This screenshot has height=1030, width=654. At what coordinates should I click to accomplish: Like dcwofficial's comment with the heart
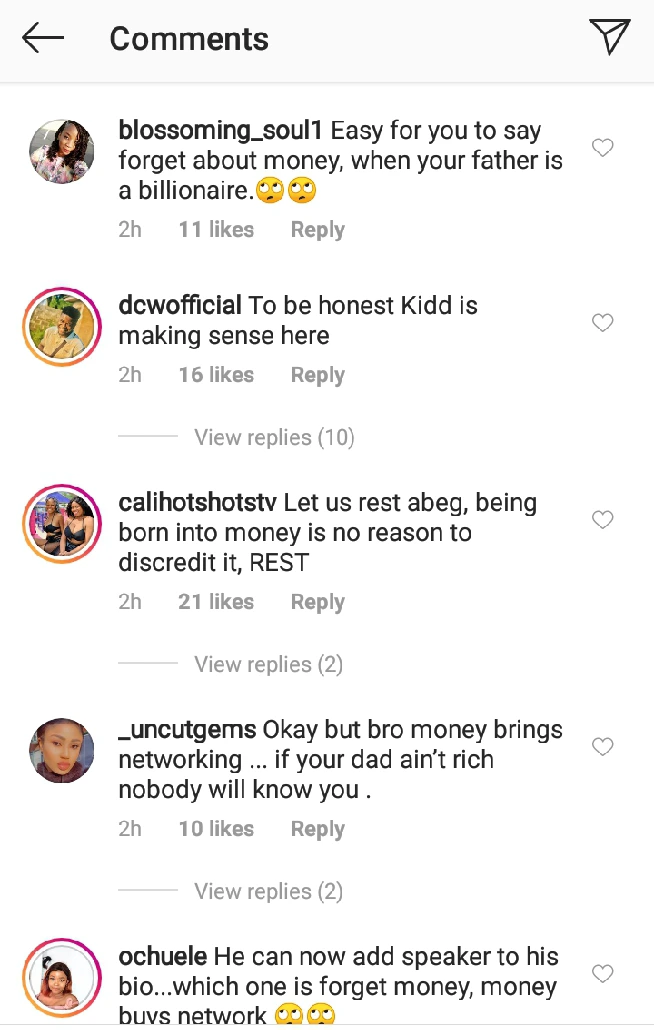click(602, 323)
